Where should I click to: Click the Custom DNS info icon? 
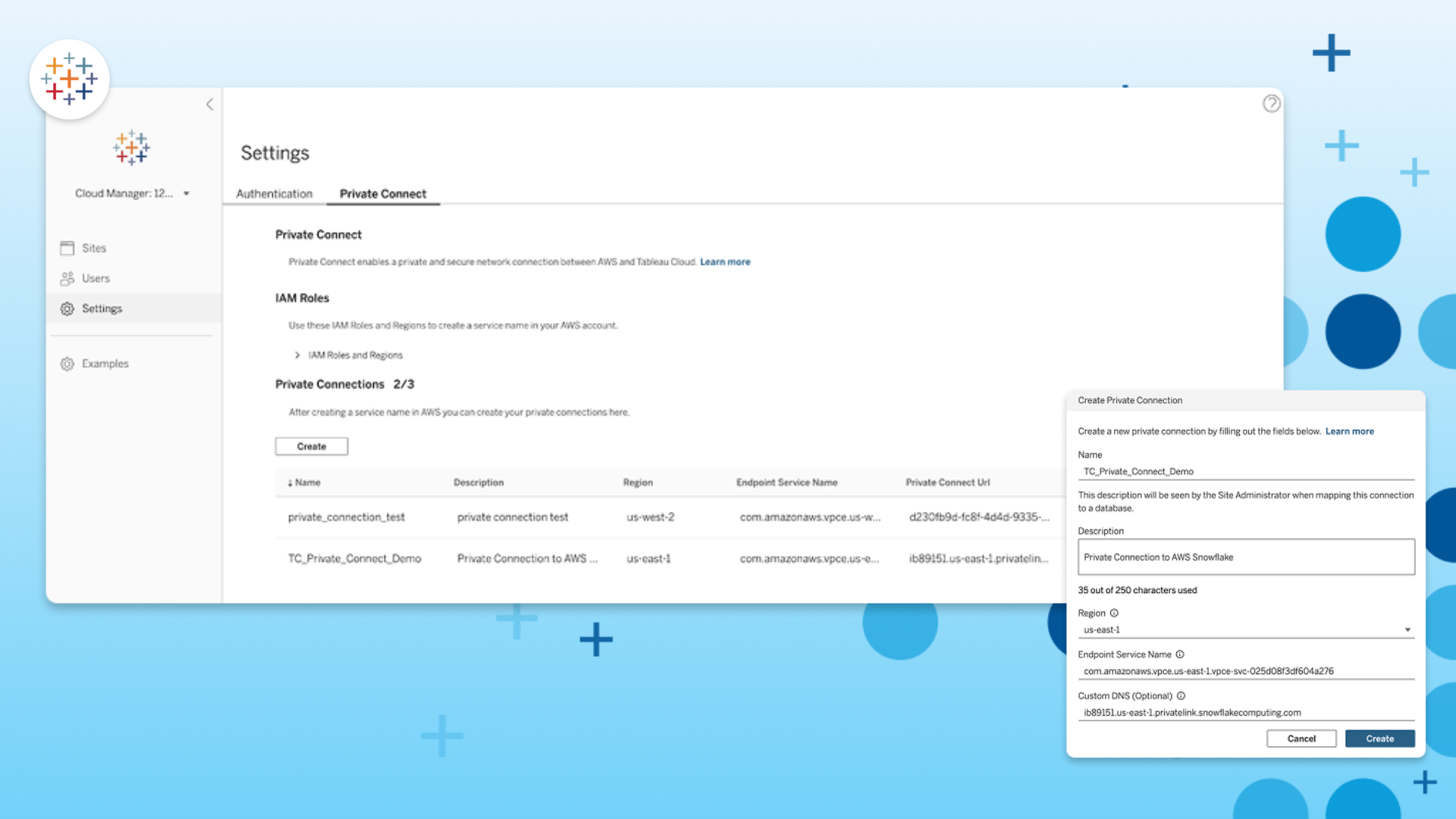click(1181, 695)
